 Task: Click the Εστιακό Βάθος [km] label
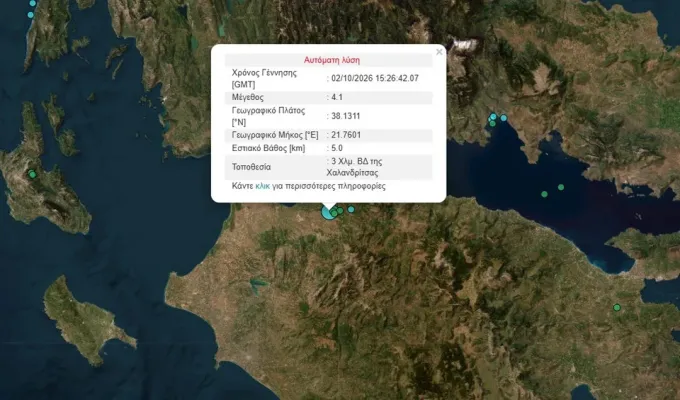click(x=268, y=148)
